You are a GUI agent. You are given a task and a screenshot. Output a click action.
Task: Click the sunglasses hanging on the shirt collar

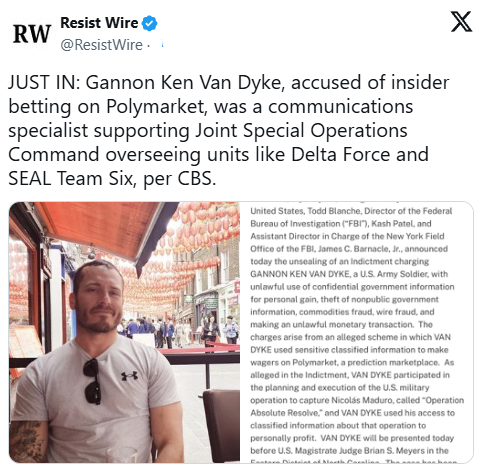click(92, 382)
